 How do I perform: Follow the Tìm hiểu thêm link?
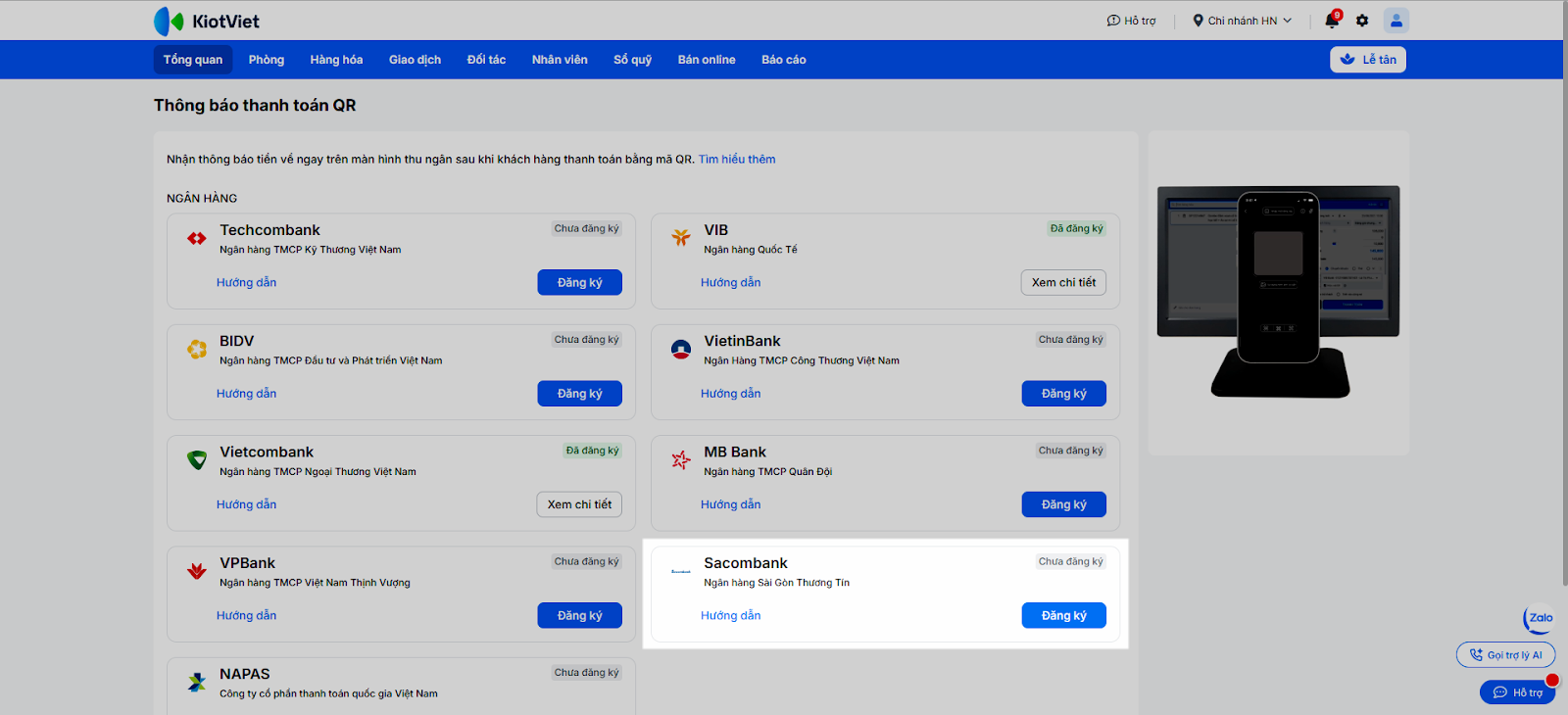737,160
